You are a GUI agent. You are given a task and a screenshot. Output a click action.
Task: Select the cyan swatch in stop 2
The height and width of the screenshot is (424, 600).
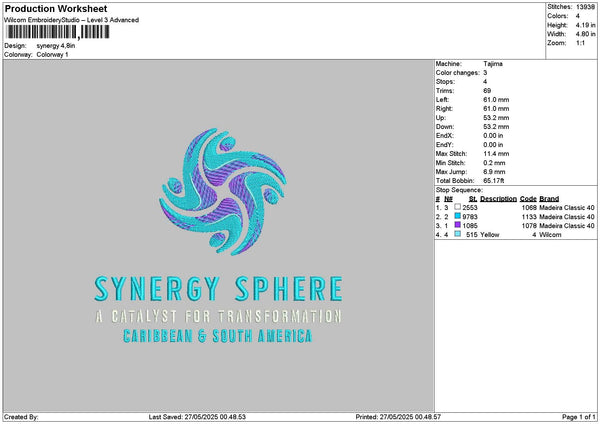[x=458, y=216]
